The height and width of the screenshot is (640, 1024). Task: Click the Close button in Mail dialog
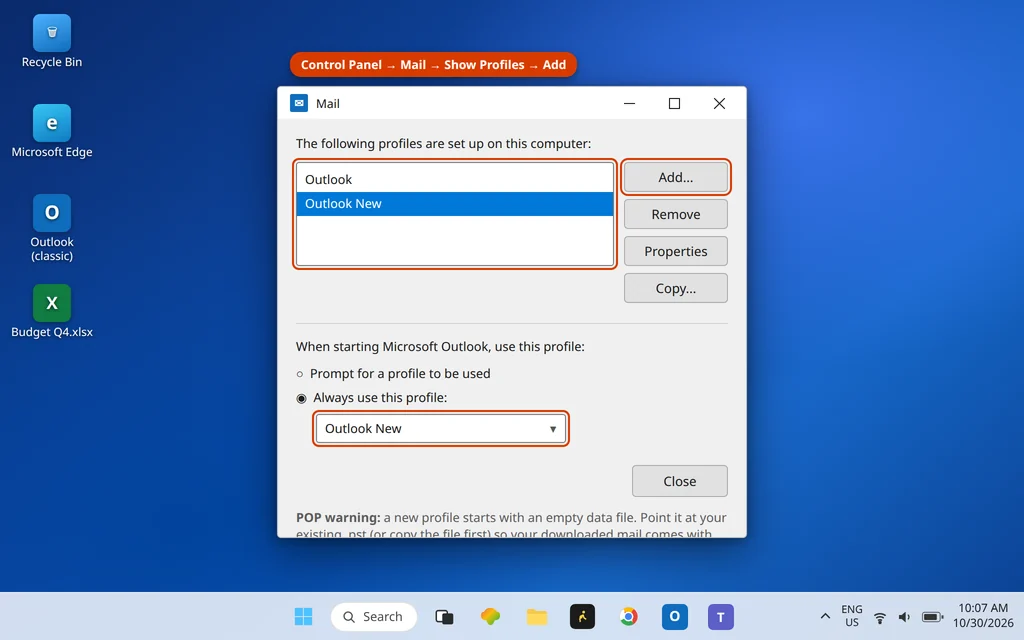click(679, 481)
